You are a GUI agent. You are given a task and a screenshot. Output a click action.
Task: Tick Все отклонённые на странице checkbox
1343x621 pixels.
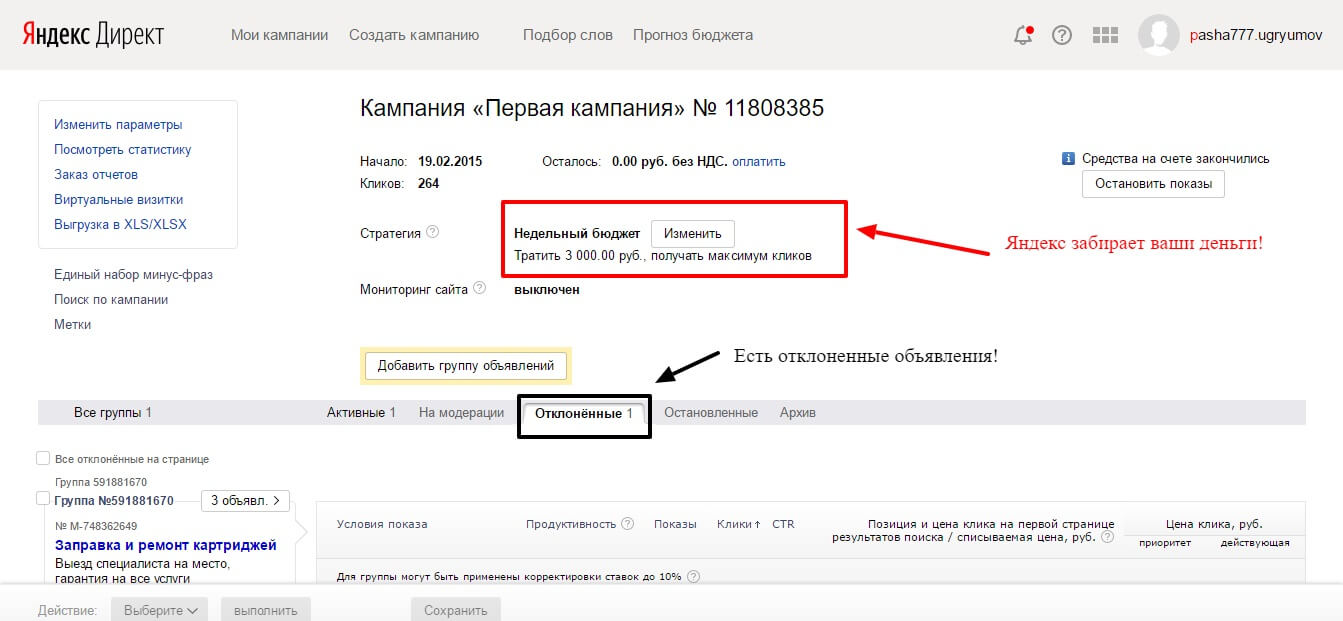tap(43, 458)
